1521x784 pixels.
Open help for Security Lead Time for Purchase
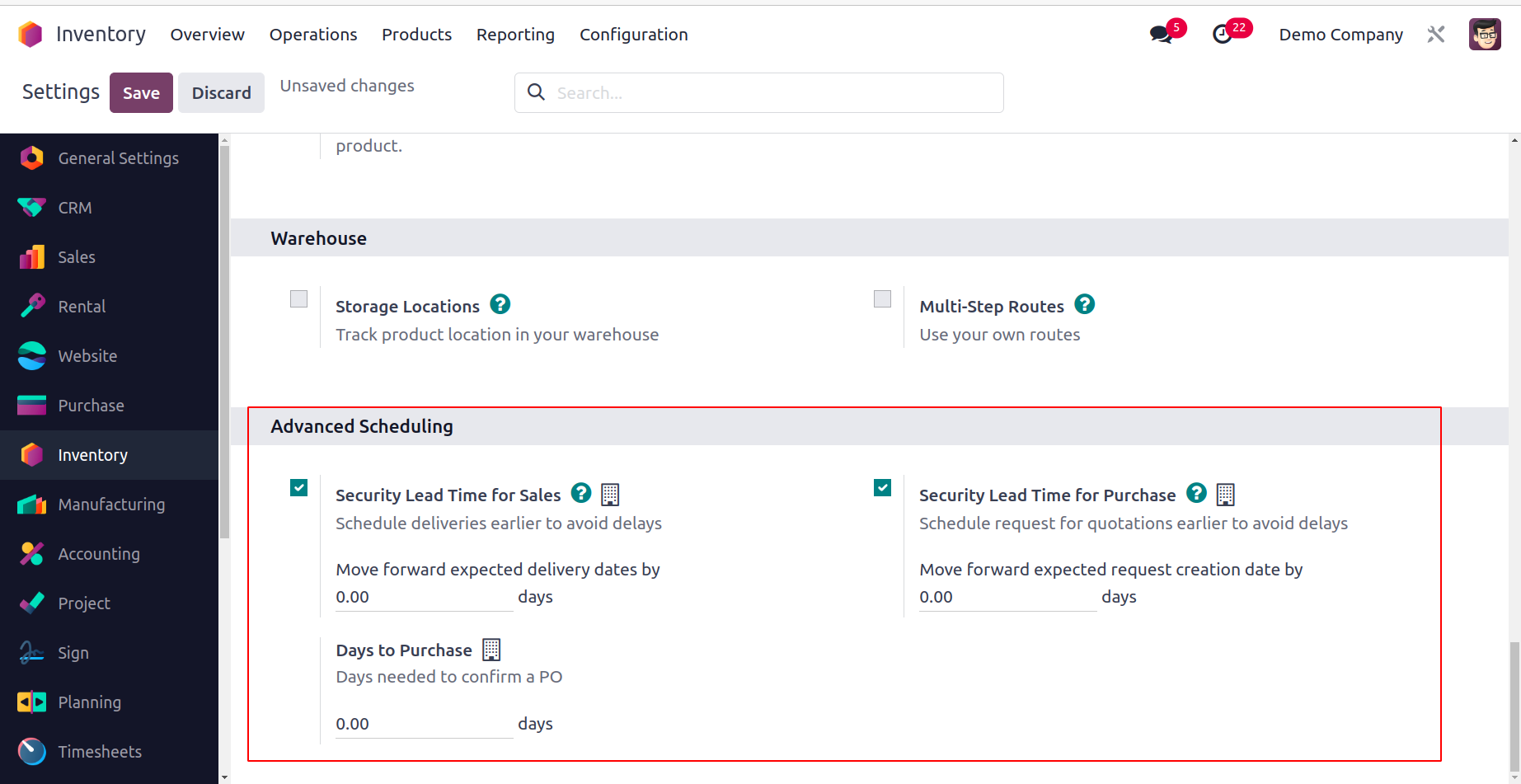1196,493
